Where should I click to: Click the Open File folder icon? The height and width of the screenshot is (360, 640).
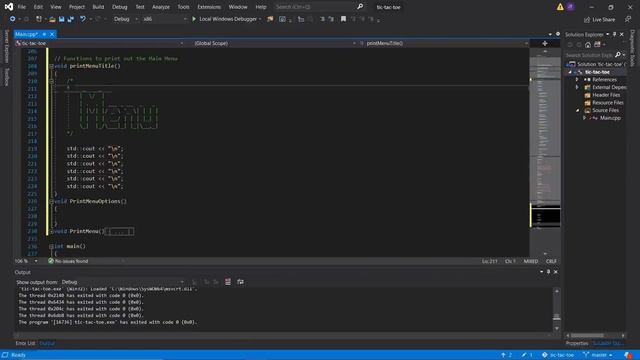click(52, 19)
